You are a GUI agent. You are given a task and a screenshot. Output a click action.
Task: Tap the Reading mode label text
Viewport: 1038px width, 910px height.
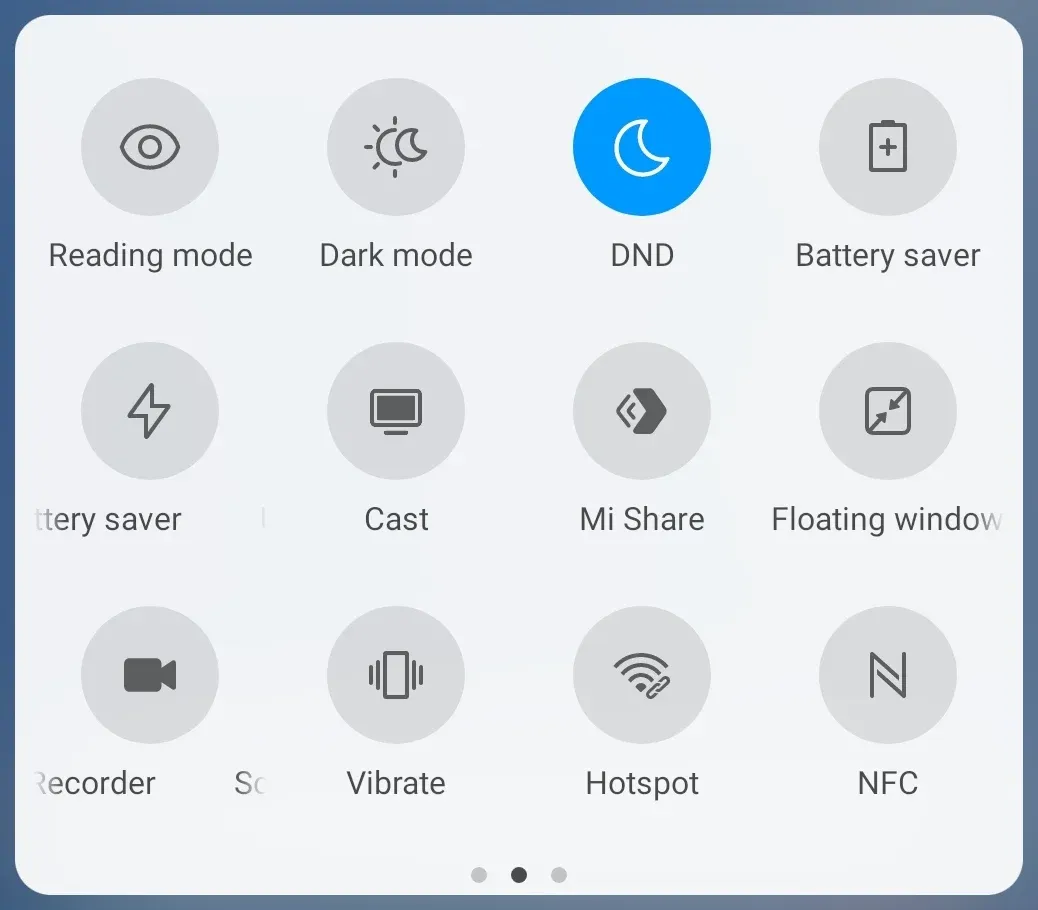coord(150,256)
